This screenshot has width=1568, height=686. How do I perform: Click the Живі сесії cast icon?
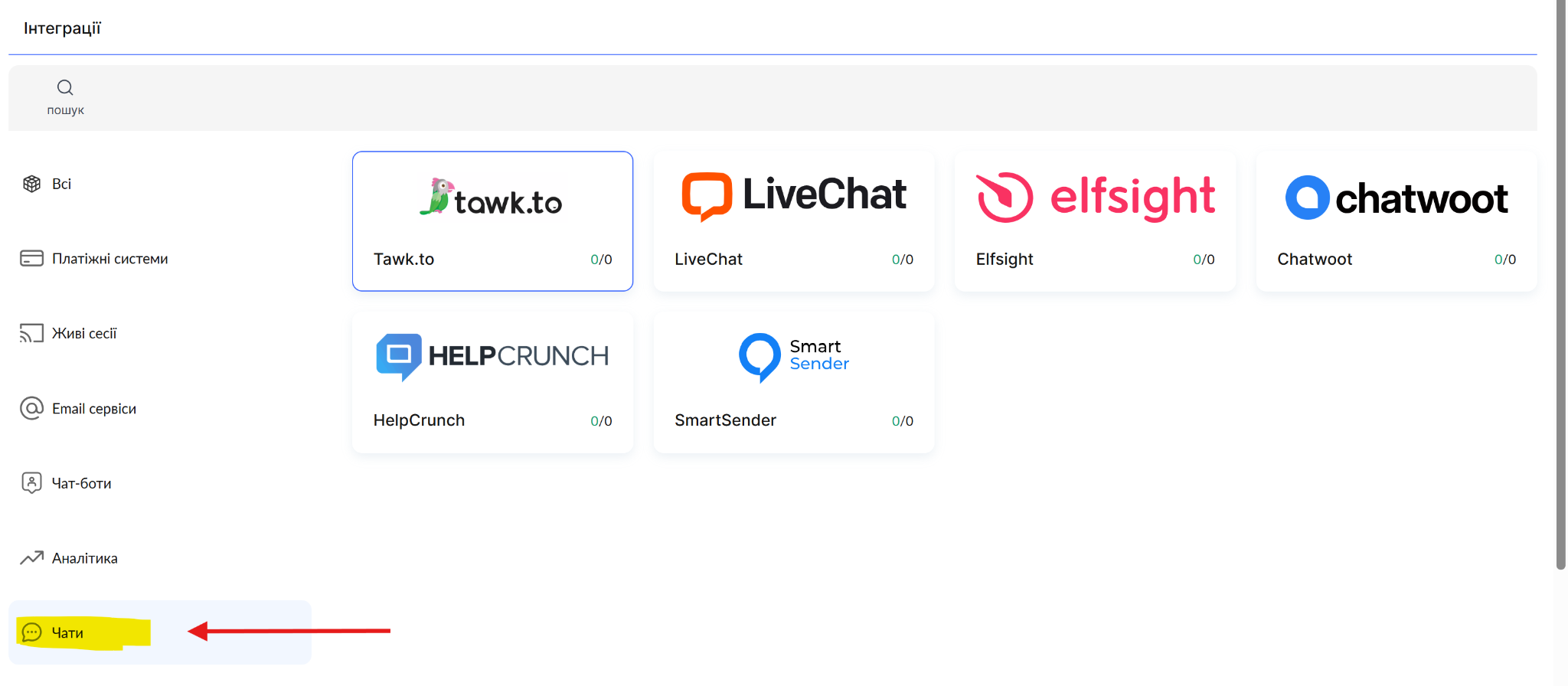[x=31, y=333]
